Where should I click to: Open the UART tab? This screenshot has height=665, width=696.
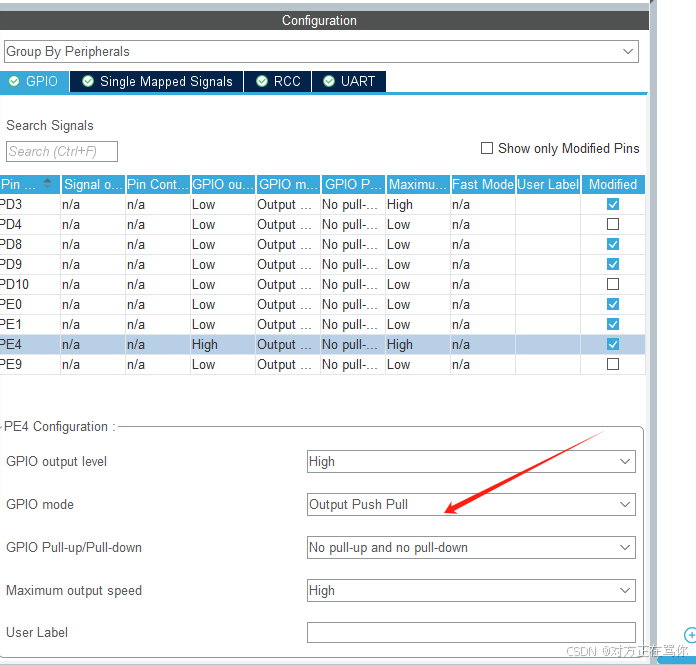[x=349, y=81]
